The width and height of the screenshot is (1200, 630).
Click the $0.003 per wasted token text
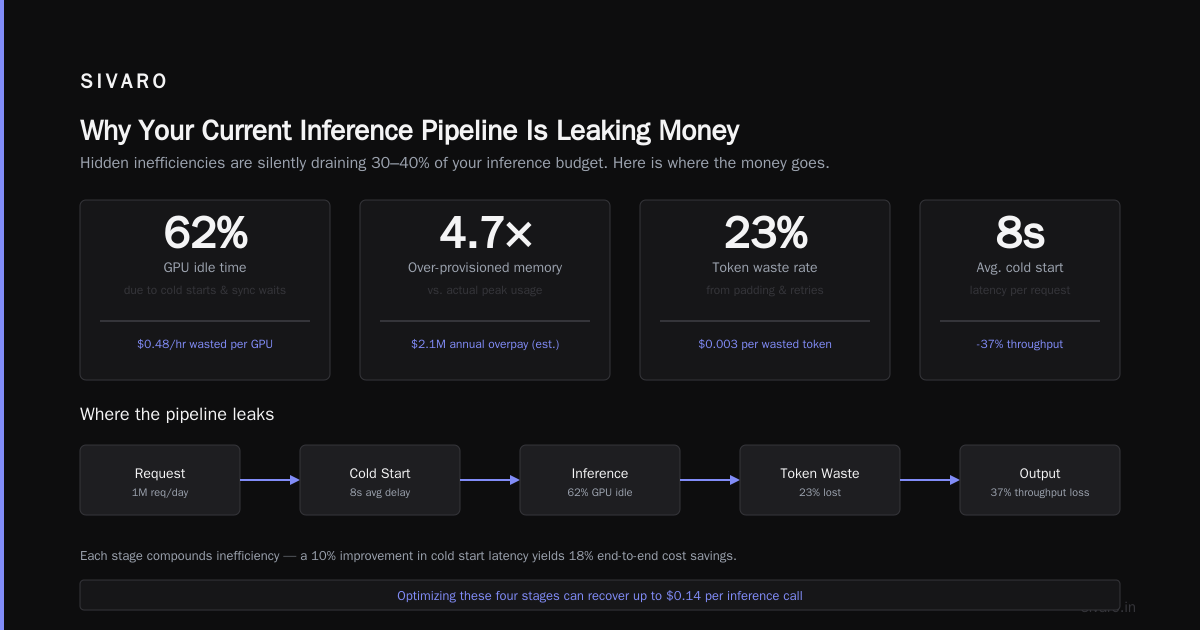(x=765, y=344)
